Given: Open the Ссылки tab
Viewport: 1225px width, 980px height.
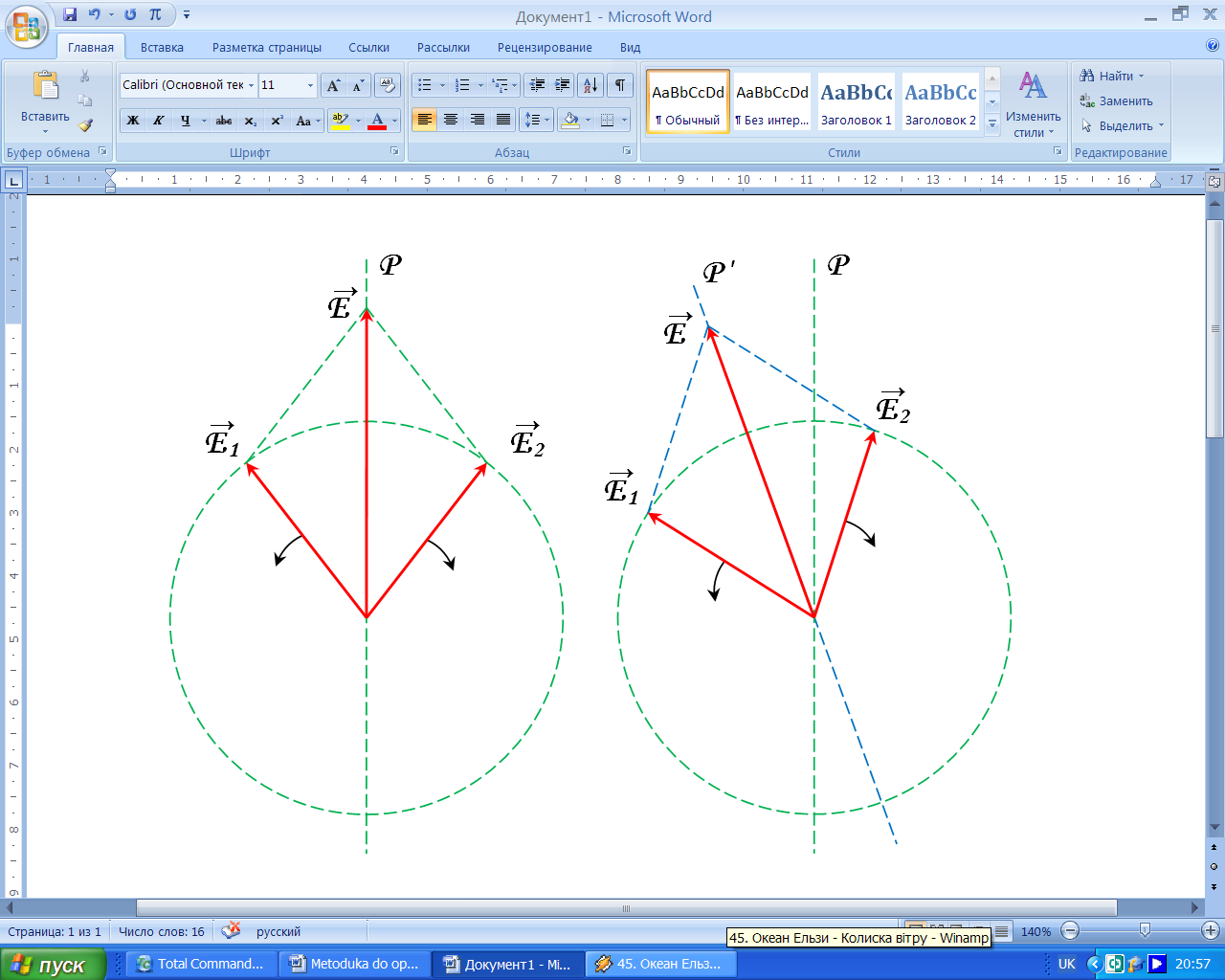Looking at the screenshot, I should tap(369, 47).
